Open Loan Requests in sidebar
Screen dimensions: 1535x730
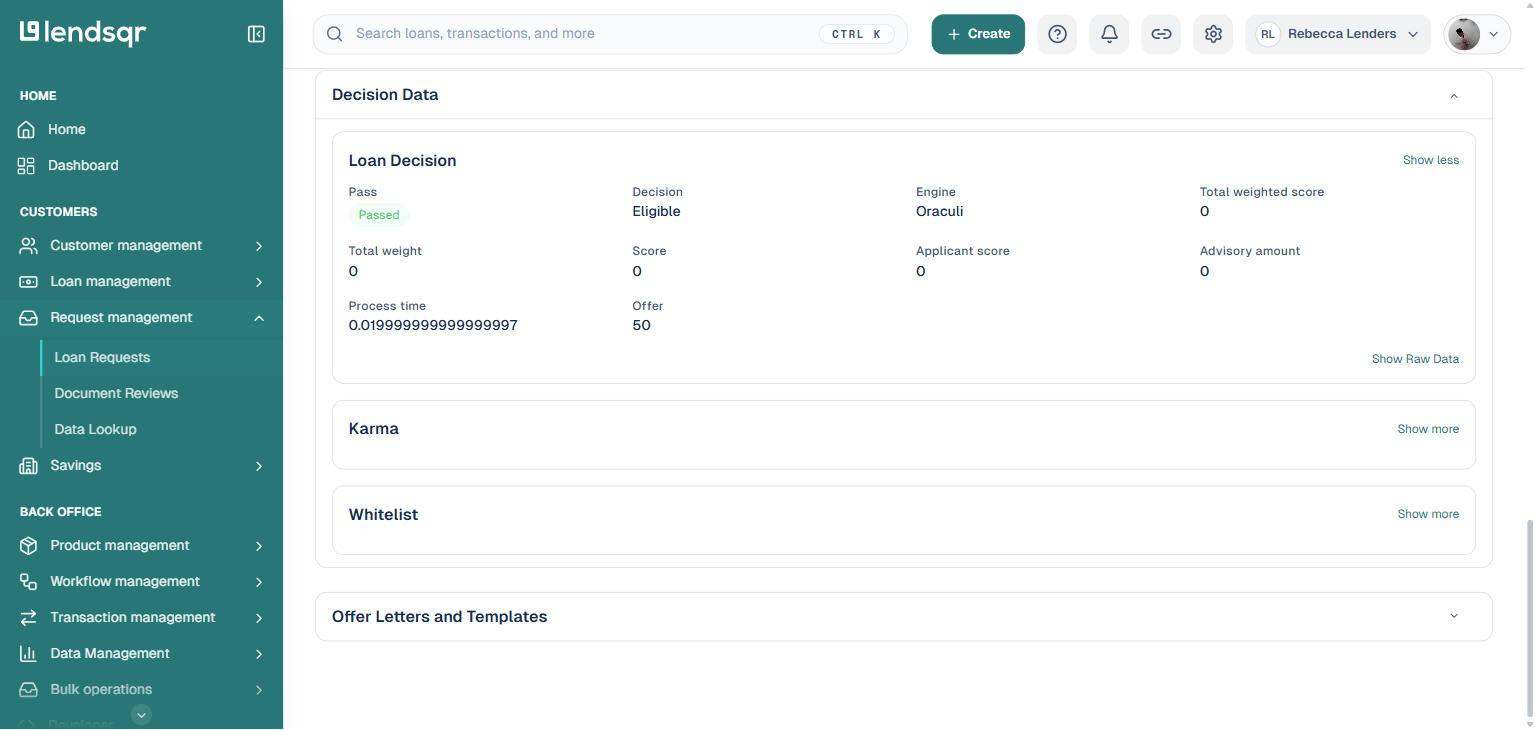pyautogui.click(x=102, y=358)
